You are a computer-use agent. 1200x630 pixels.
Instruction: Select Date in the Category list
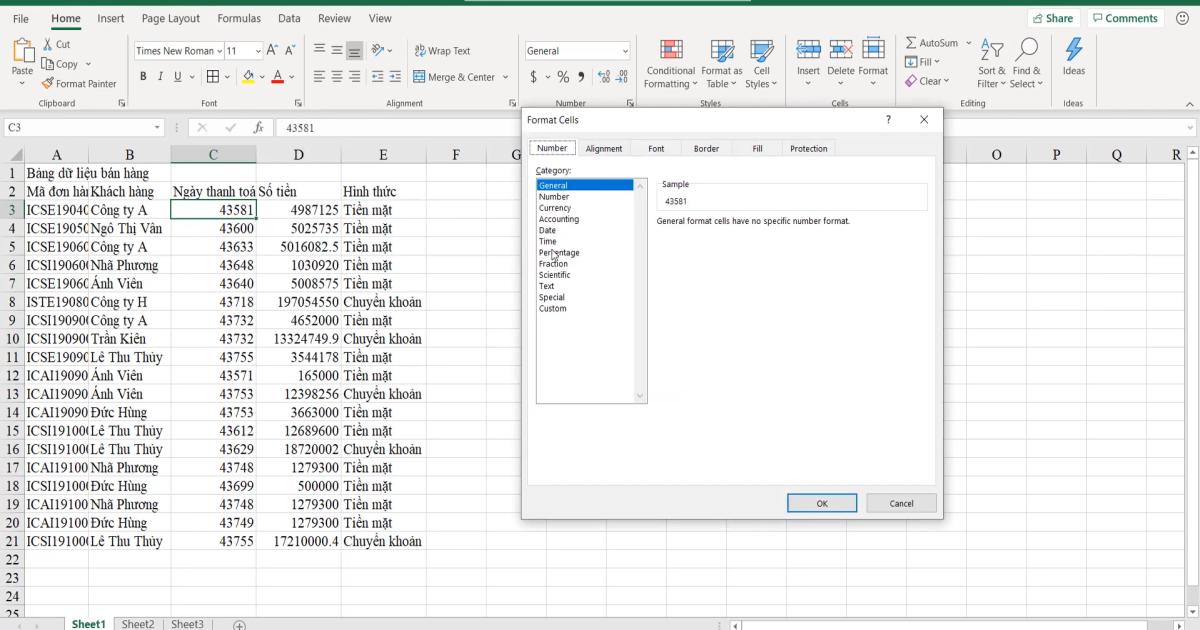pyautogui.click(x=547, y=230)
